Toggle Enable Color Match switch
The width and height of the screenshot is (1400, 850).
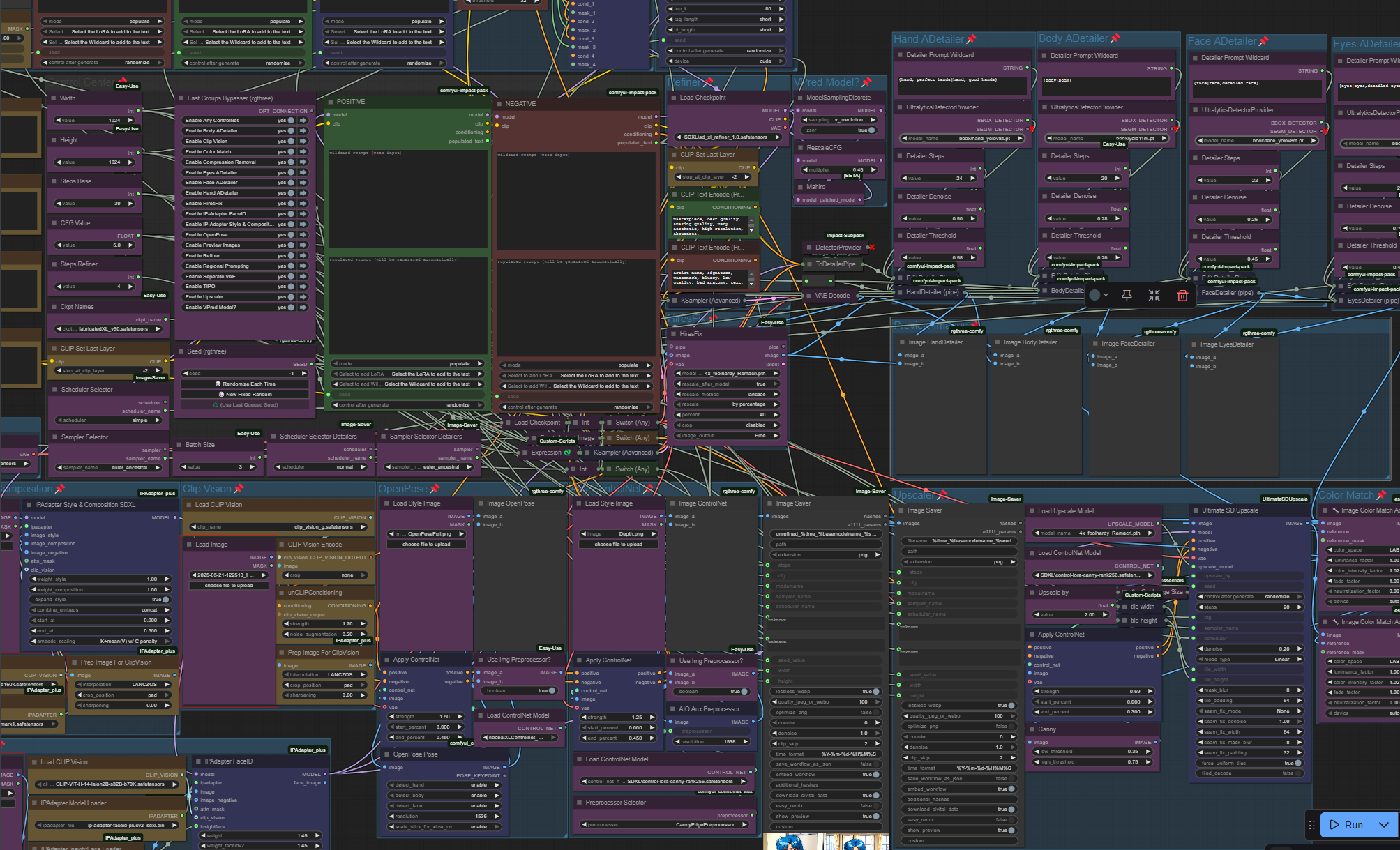pyautogui.click(x=291, y=152)
